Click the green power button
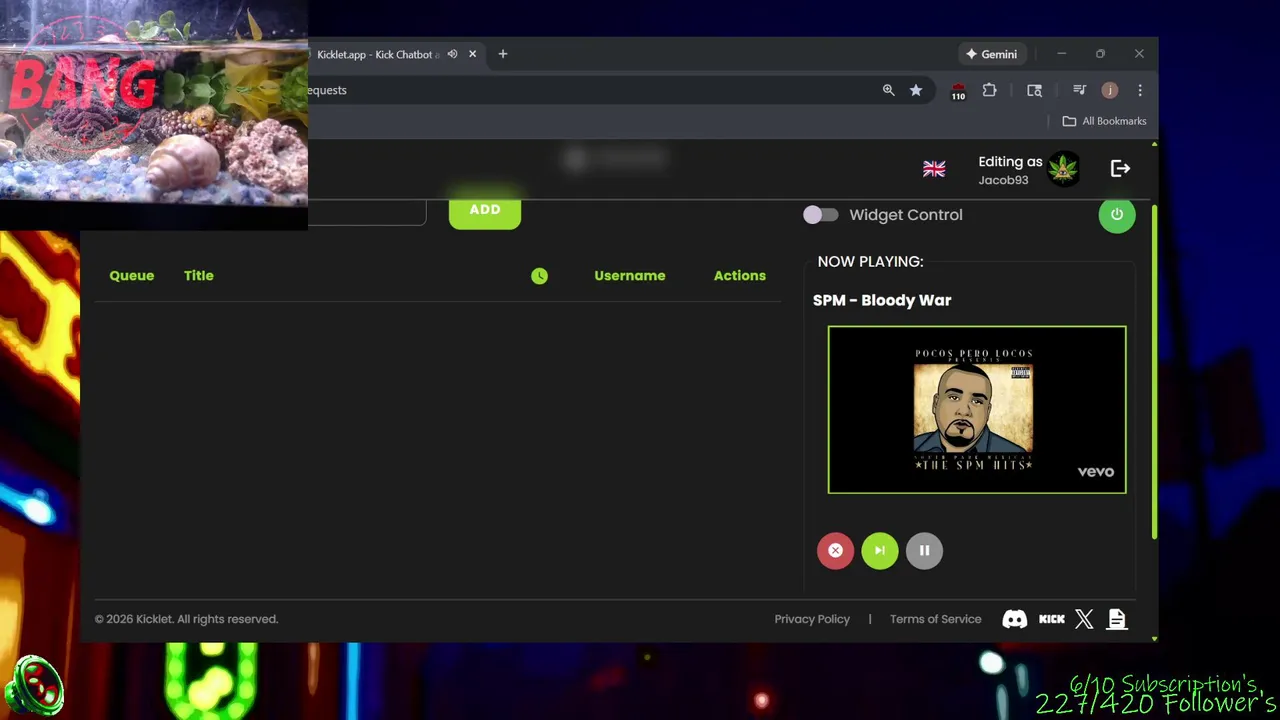 point(1117,215)
